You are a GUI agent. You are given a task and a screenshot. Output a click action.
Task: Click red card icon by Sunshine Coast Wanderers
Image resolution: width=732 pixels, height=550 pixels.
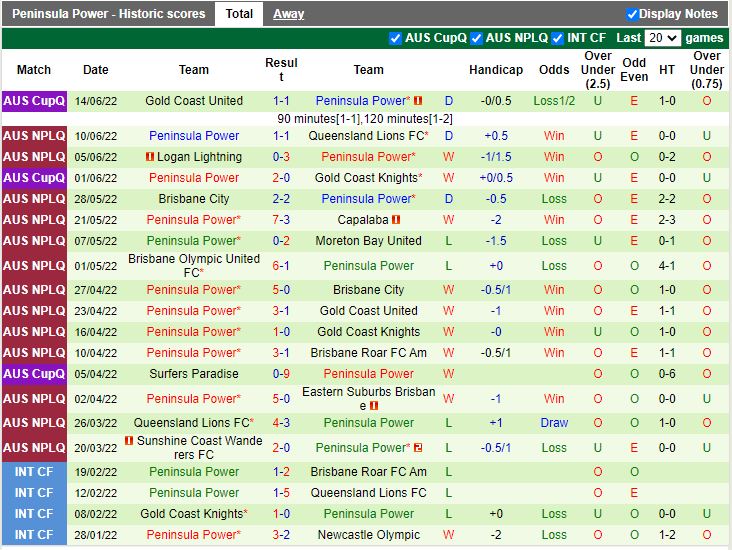[x=129, y=441]
